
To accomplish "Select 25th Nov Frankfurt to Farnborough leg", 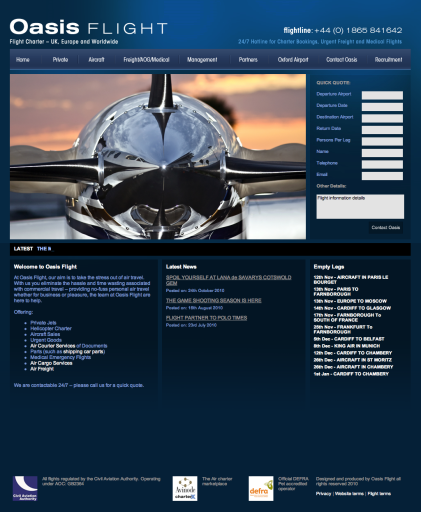I will point(343,329).
